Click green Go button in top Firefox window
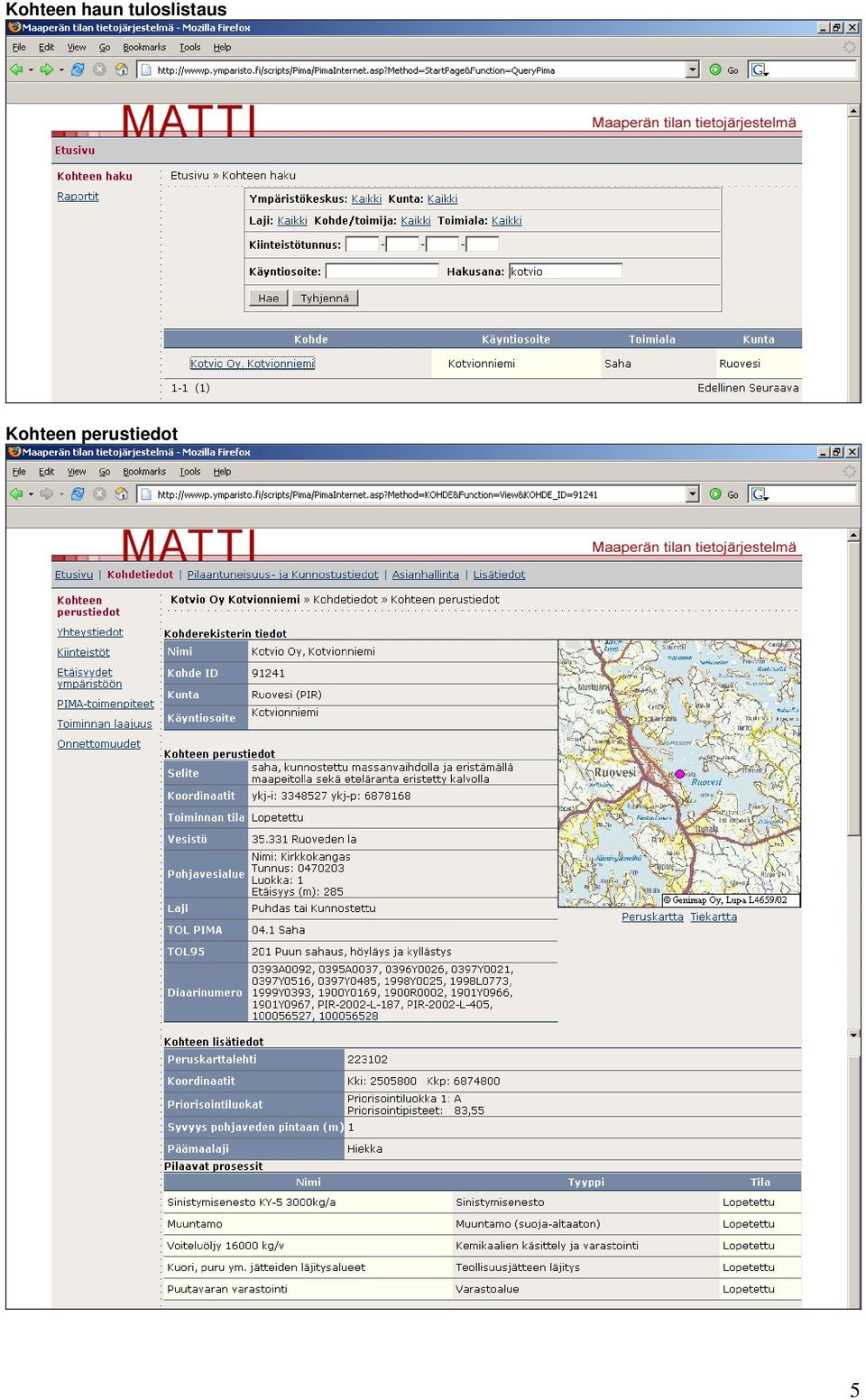The width and height of the screenshot is (866, 1400). click(x=723, y=69)
